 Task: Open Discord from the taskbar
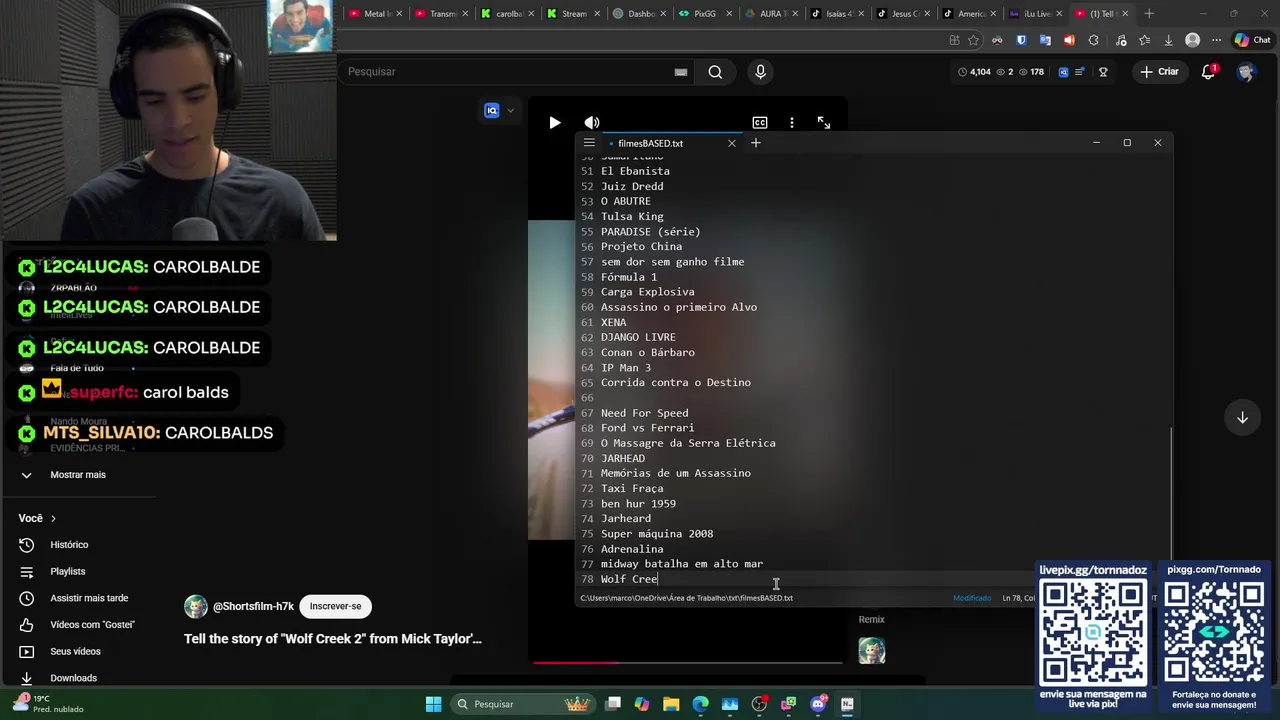[x=818, y=704]
